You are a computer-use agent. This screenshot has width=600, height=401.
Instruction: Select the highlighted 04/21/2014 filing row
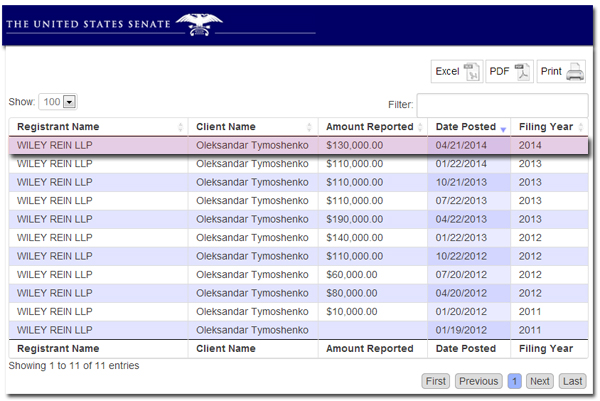point(300,145)
